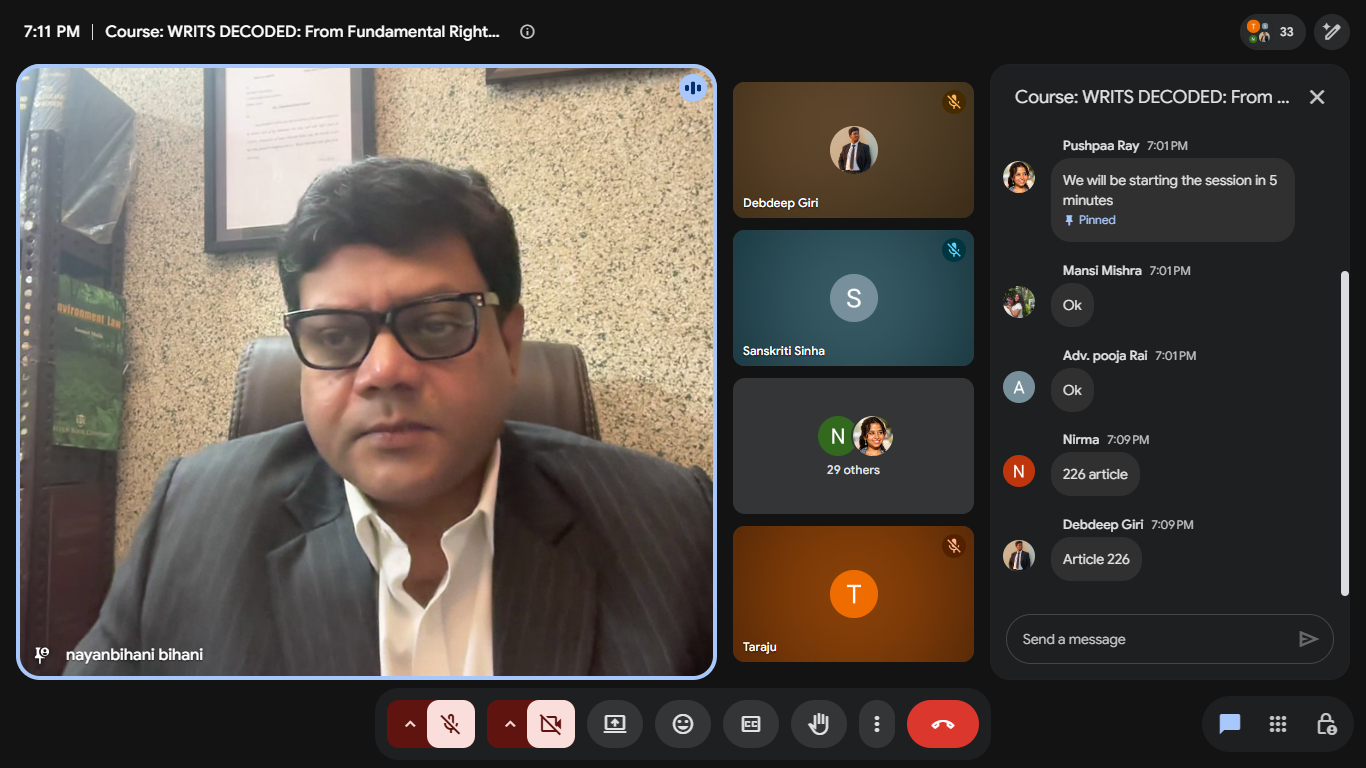Viewport: 1366px width, 768px height.
Task: Open the Activities grid icon
Action: click(1278, 724)
